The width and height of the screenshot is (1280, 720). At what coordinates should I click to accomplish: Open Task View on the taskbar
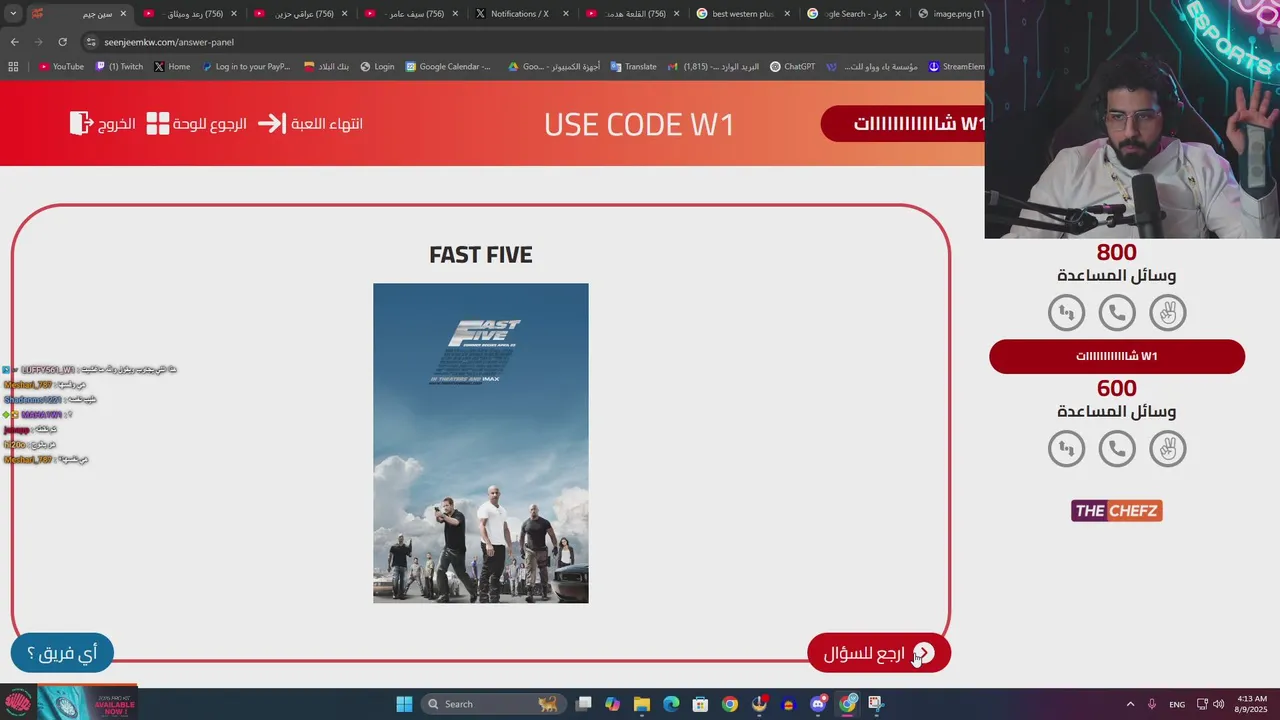coord(584,704)
